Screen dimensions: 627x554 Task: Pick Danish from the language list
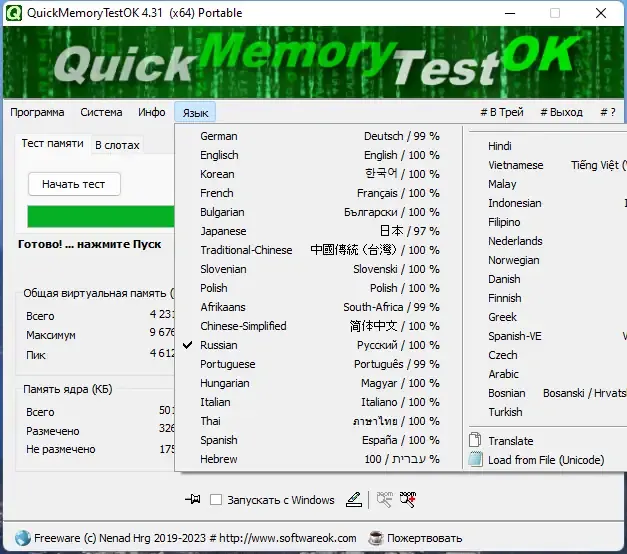click(546, 279)
